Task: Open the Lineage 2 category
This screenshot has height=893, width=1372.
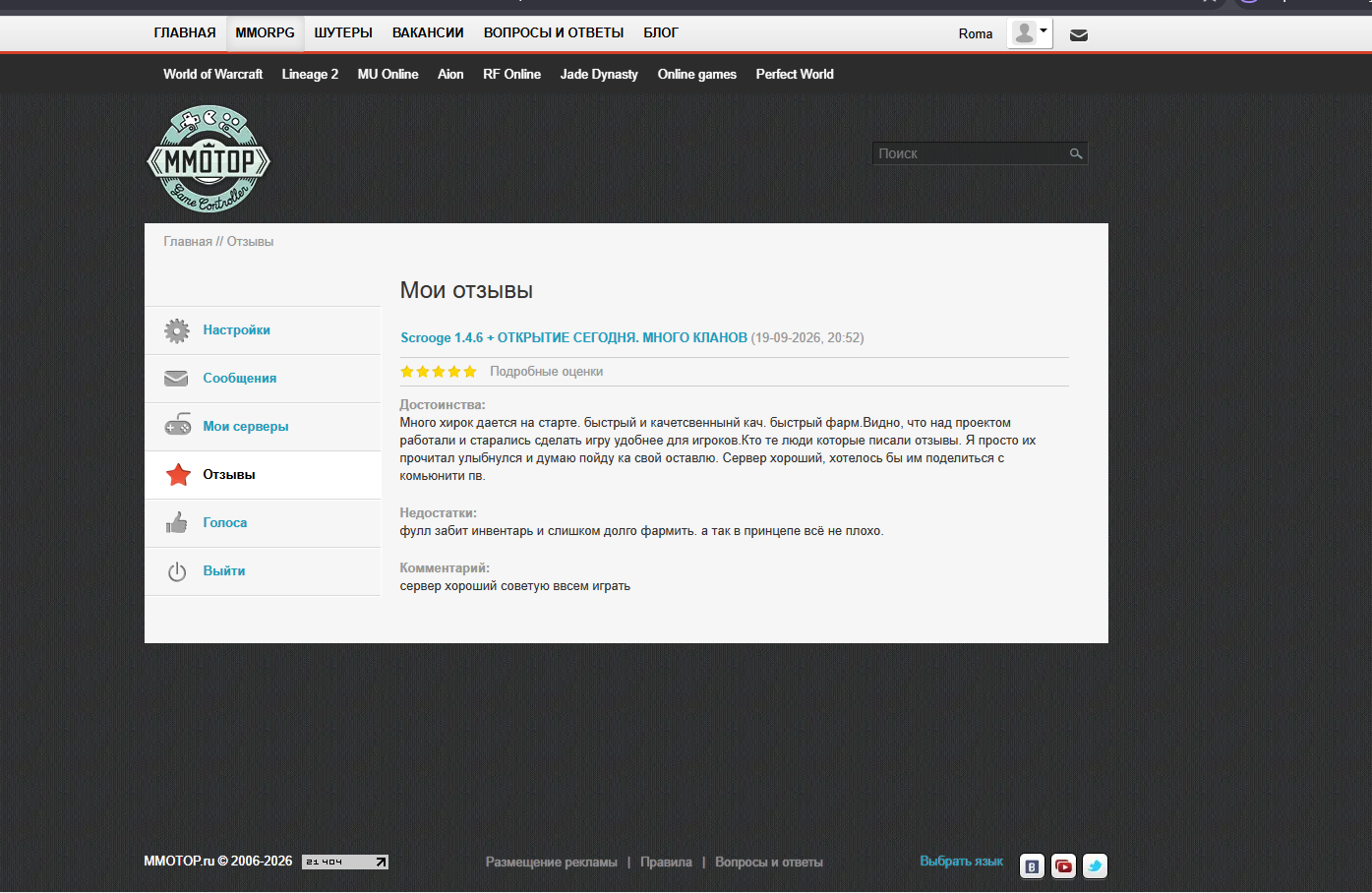Action: (x=310, y=75)
